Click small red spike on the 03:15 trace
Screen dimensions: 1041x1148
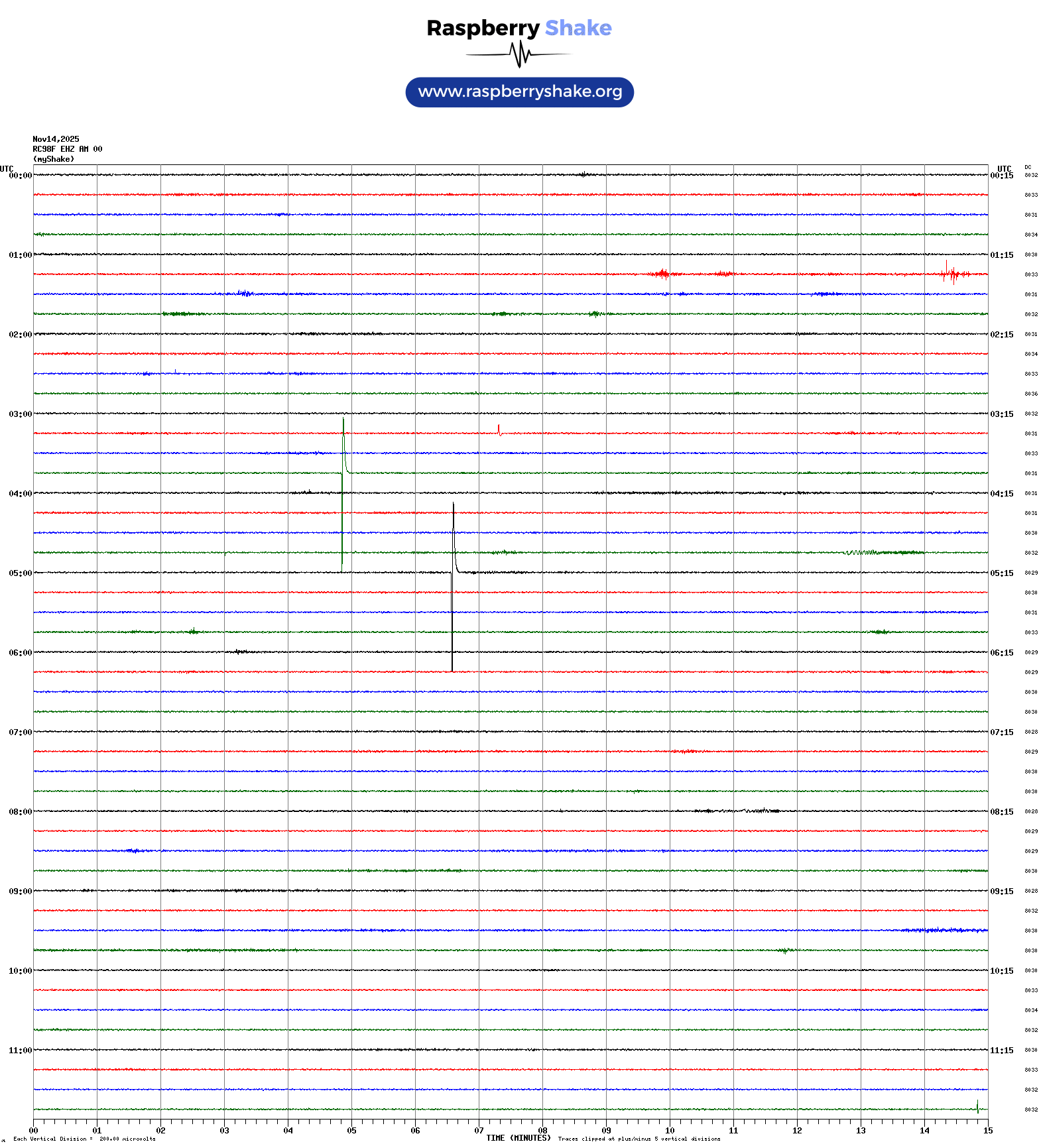[x=499, y=430]
